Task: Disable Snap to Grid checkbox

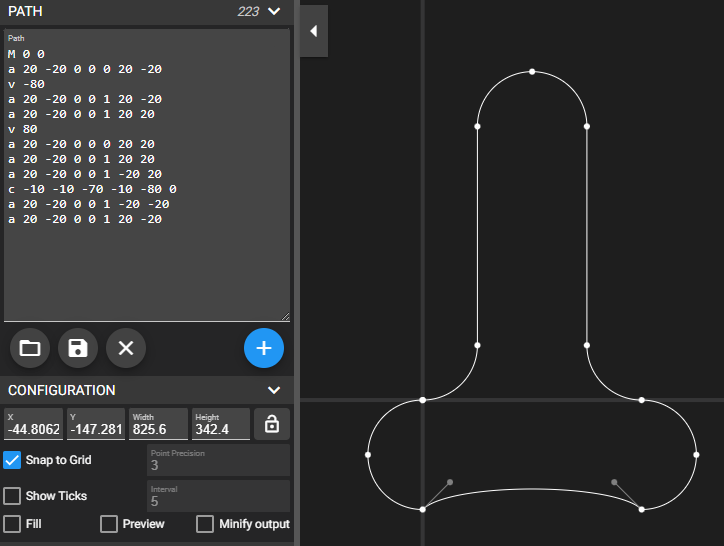Action: pos(12,460)
